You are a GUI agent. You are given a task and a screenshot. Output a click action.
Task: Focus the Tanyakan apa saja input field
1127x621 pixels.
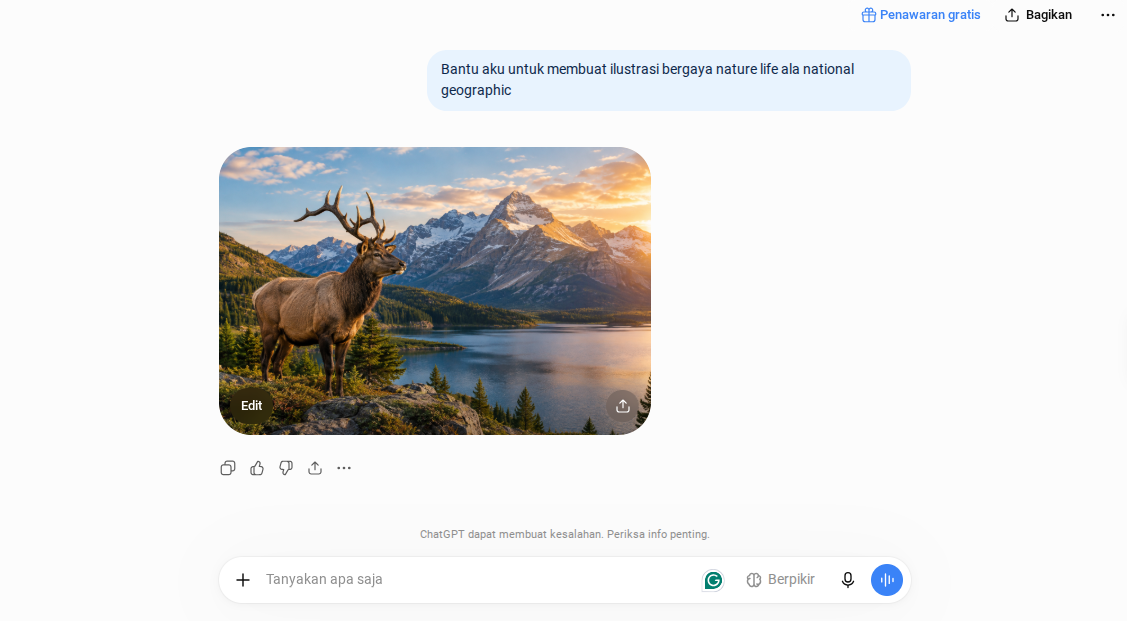(478, 579)
